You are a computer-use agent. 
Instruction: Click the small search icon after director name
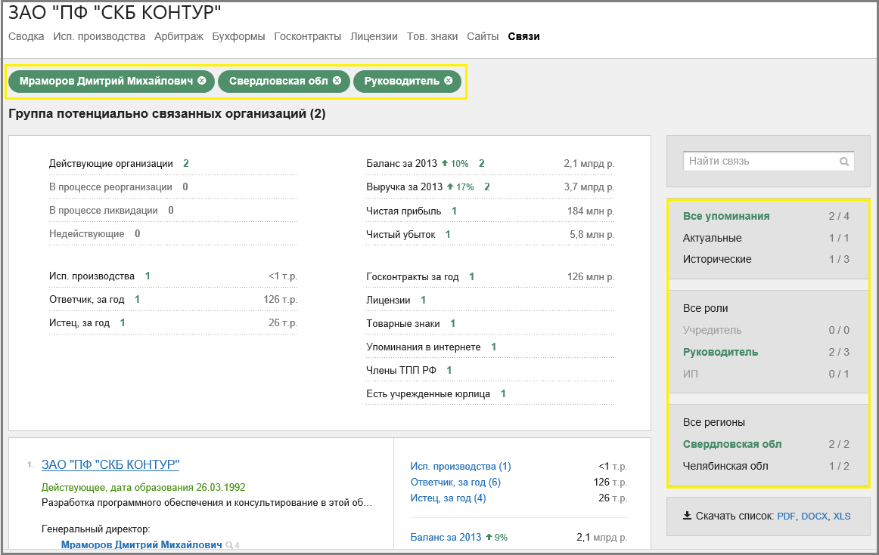click(229, 545)
